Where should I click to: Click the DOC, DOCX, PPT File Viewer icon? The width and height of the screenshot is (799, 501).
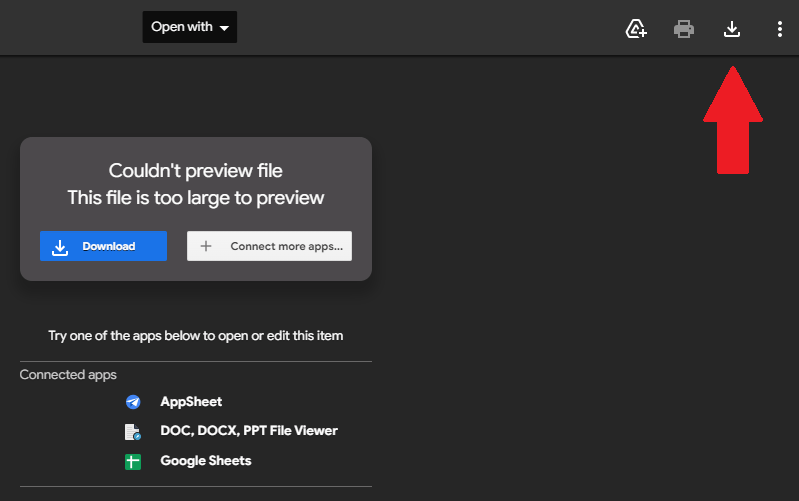click(x=133, y=432)
